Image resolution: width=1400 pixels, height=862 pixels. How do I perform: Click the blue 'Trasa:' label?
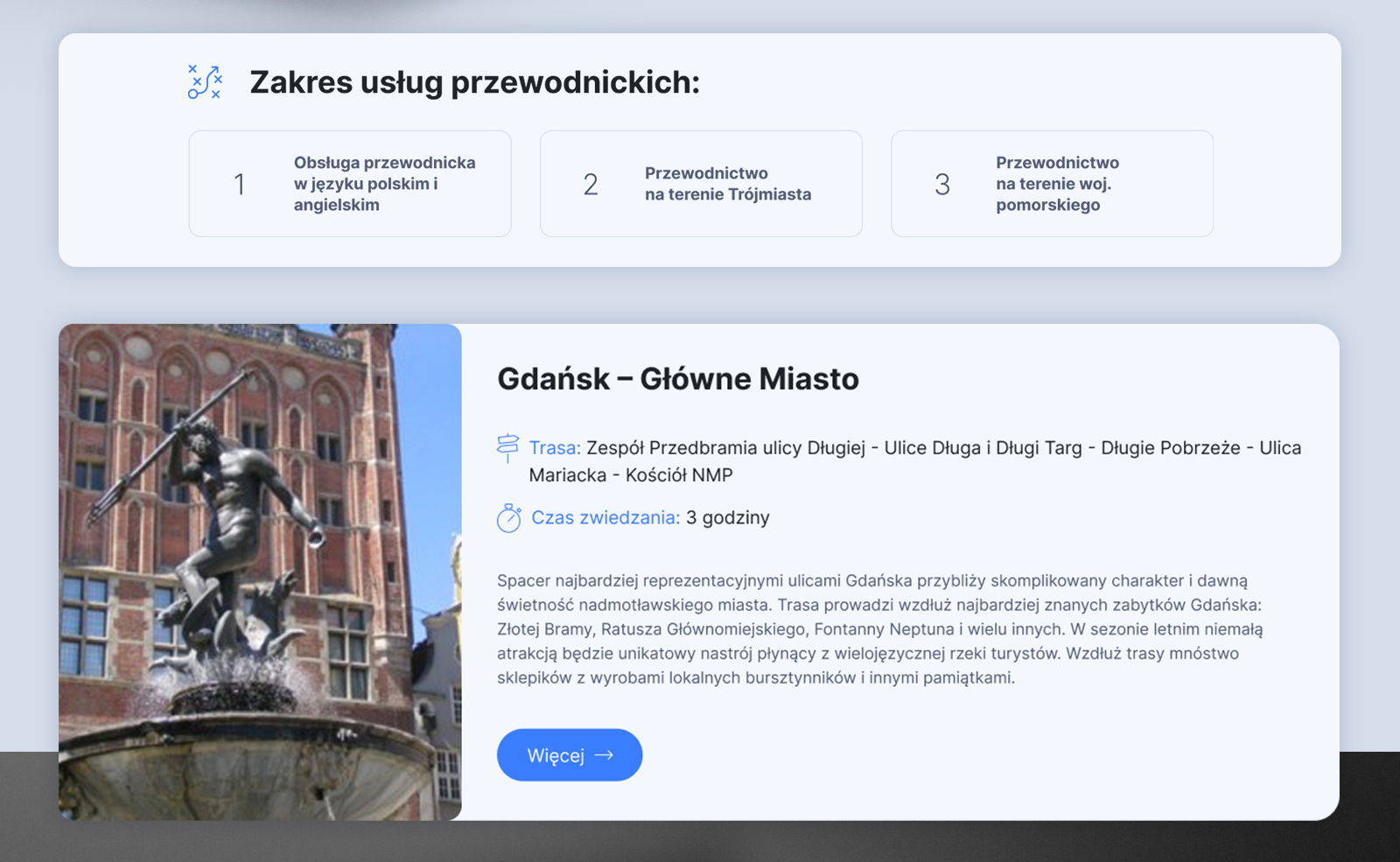click(x=555, y=447)
